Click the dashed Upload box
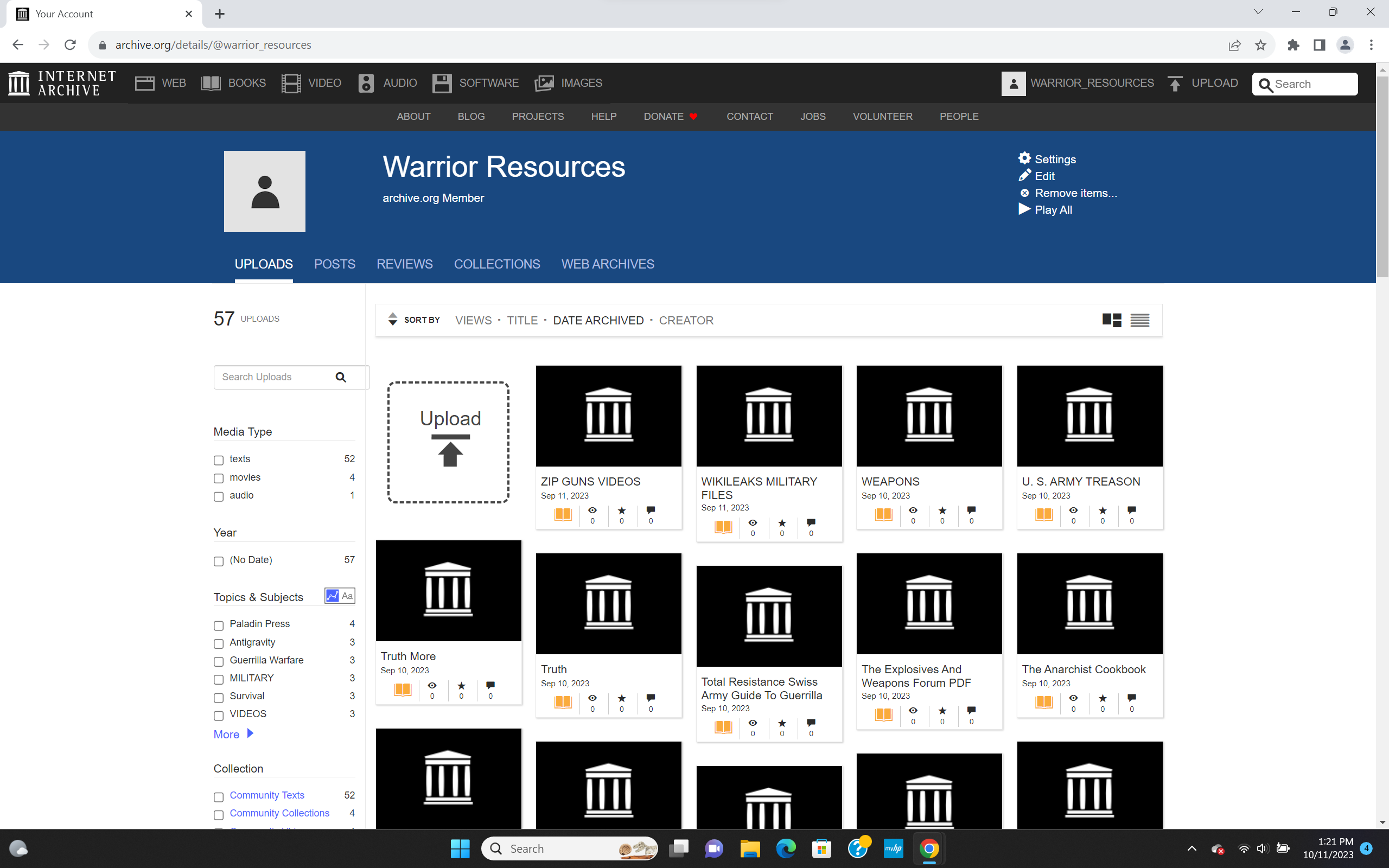Screen dimensions: 1389x868 point(449,443)
